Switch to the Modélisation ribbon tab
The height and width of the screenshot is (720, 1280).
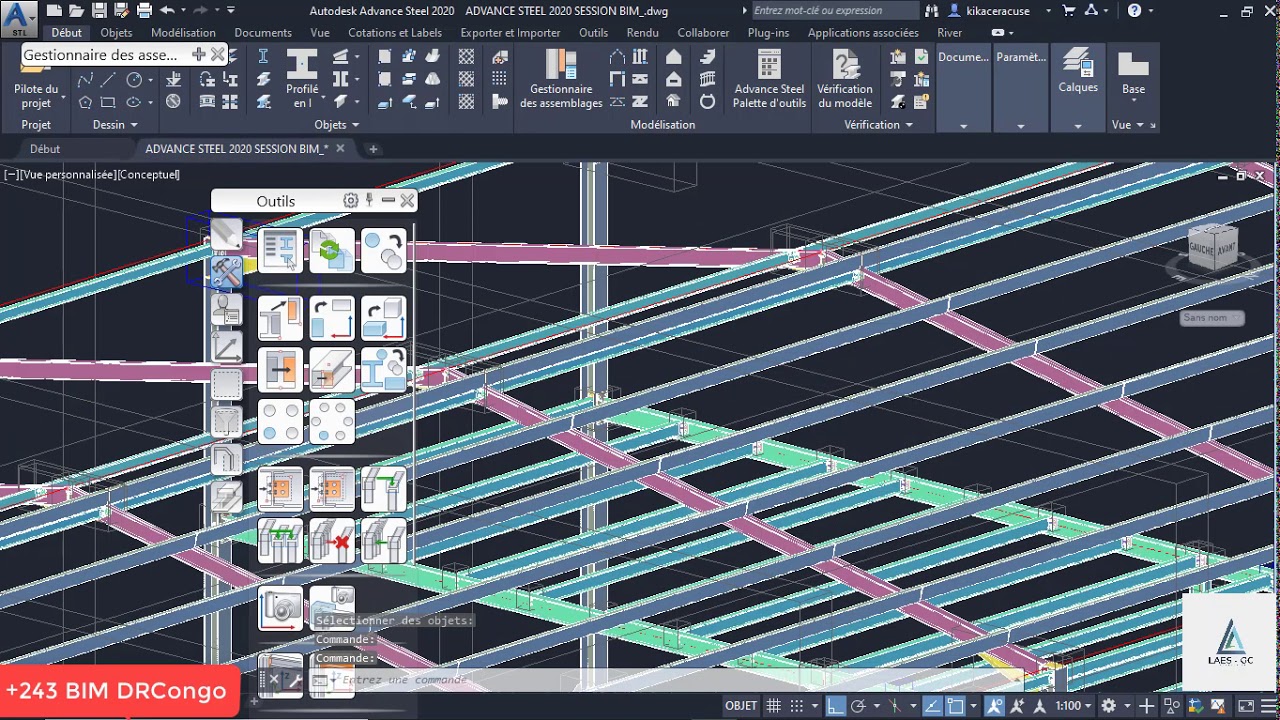183,33
